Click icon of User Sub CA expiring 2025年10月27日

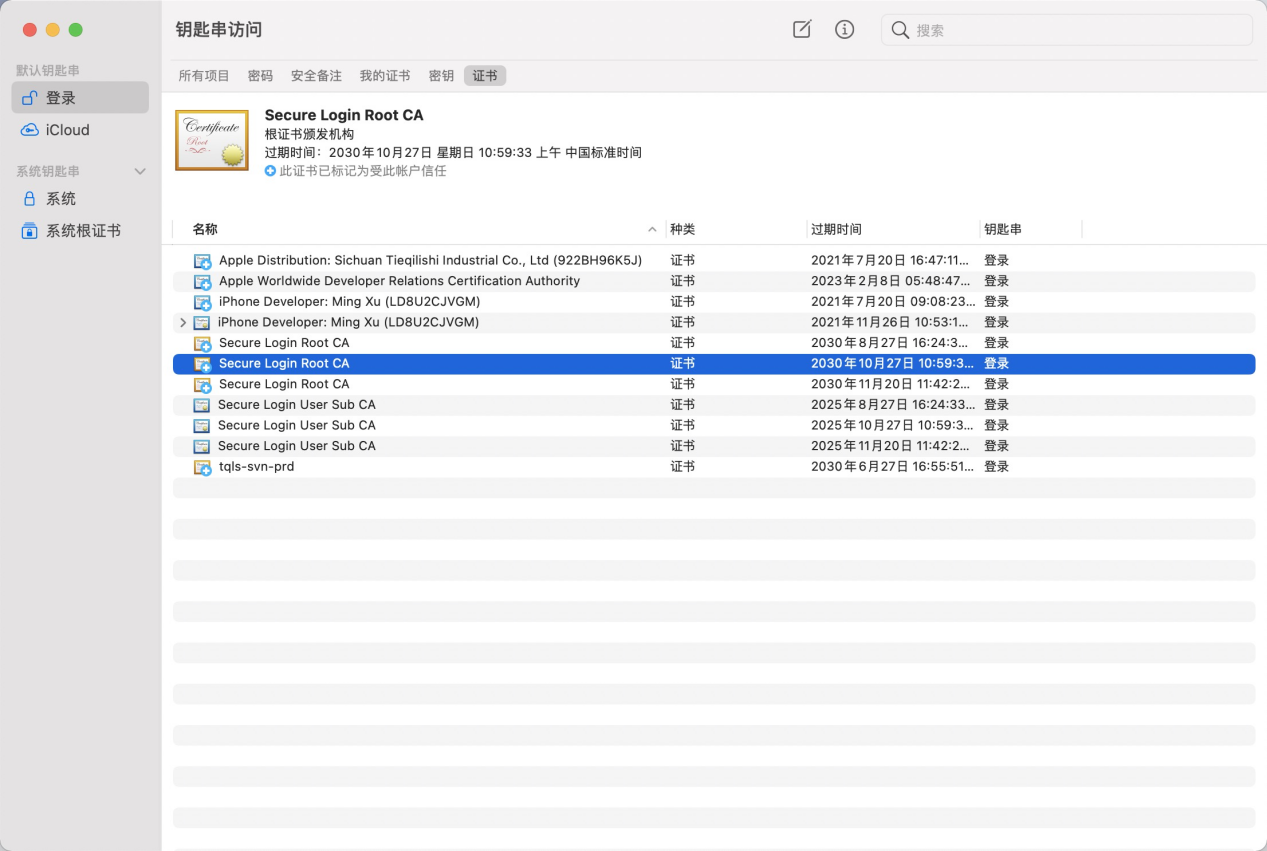click(201, 426)
